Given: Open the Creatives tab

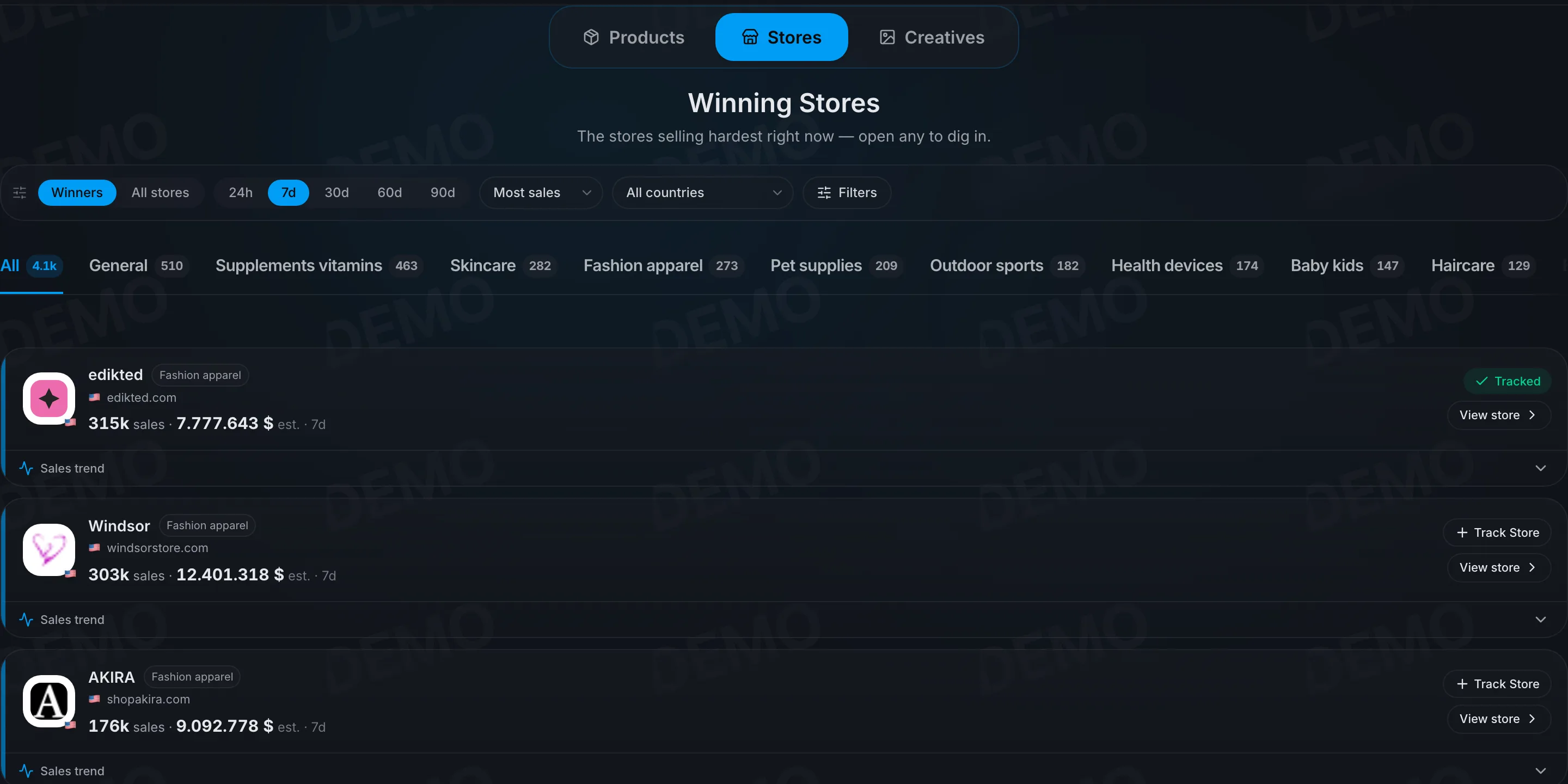Looking at the screenshot, I should 932,37.
